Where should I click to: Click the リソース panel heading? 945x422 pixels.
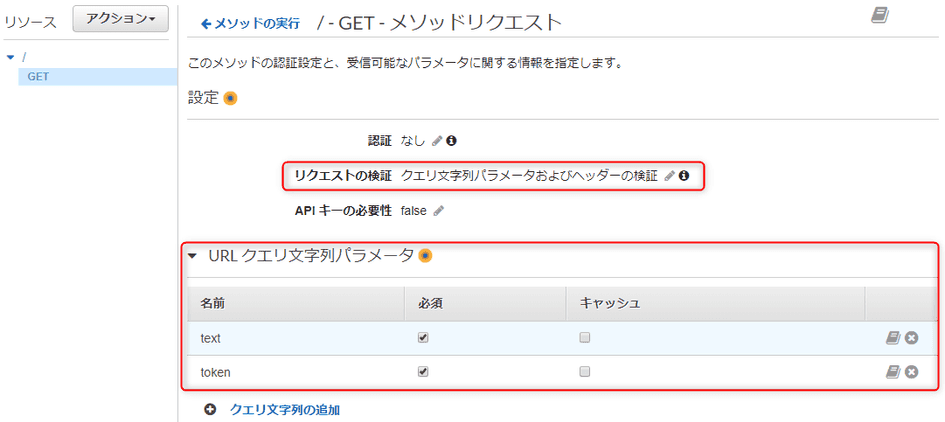[x=31, y=22]
